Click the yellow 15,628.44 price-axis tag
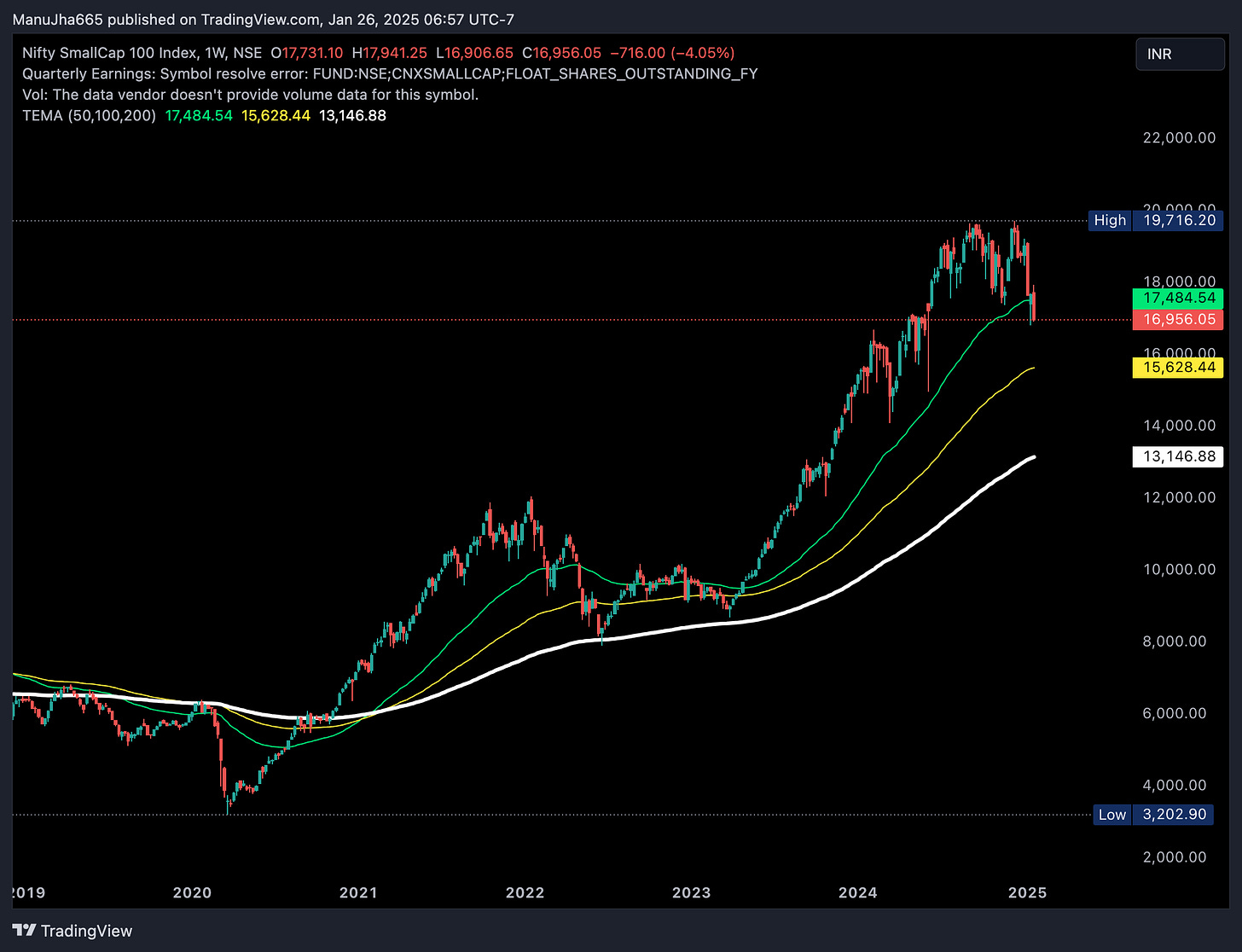The image size is (1242, 952). pos(1178,368)
